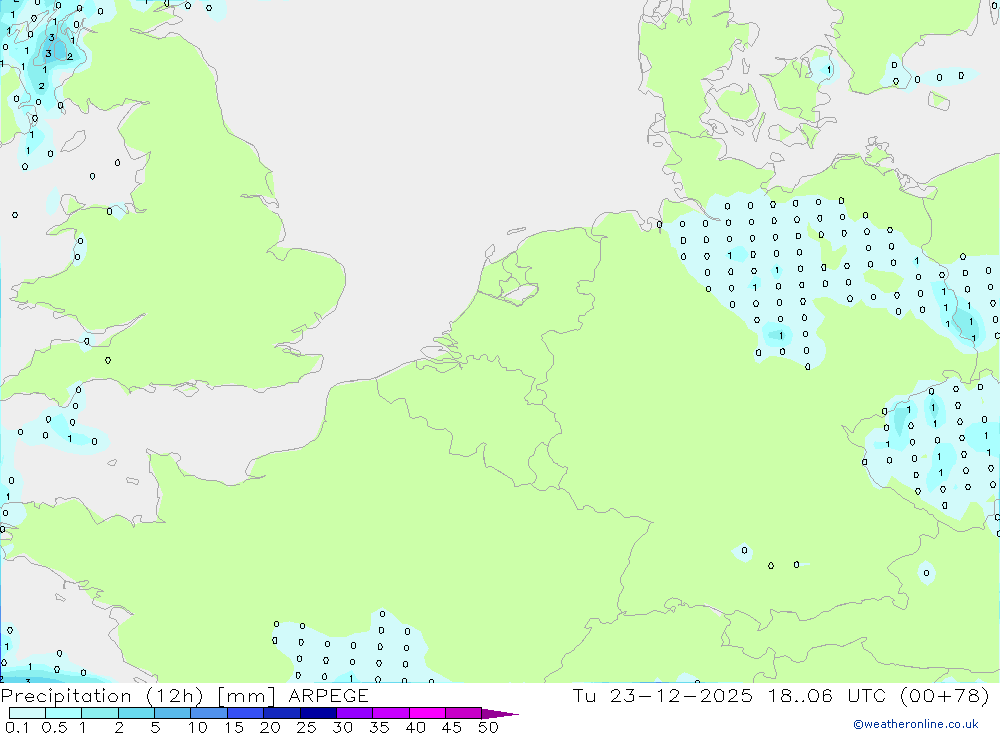
Task: Click the '45' legend value label
Action: point(452,727)
